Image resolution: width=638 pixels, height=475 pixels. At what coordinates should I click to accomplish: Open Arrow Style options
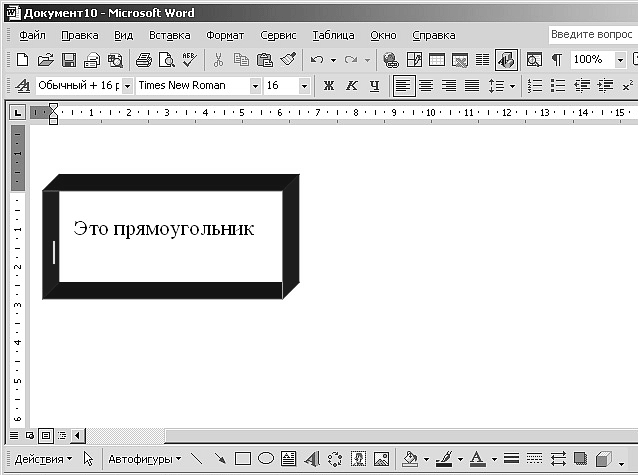[x=558, y=459]
